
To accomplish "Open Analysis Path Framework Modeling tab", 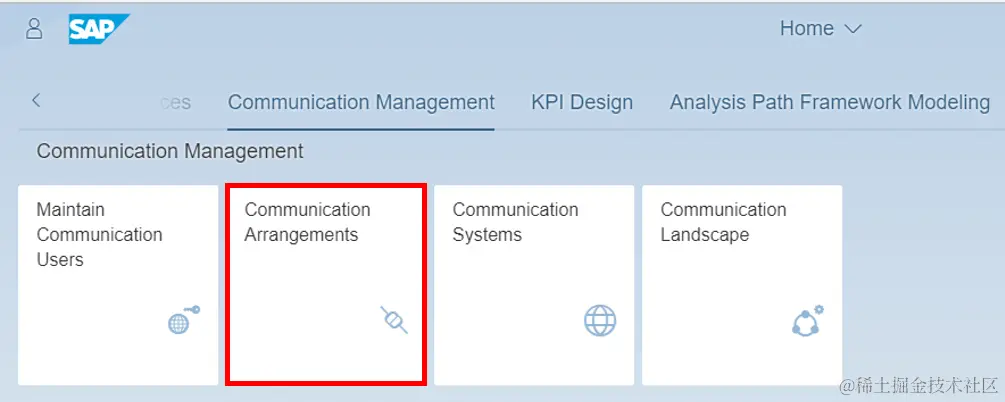I will click(830, 102).
